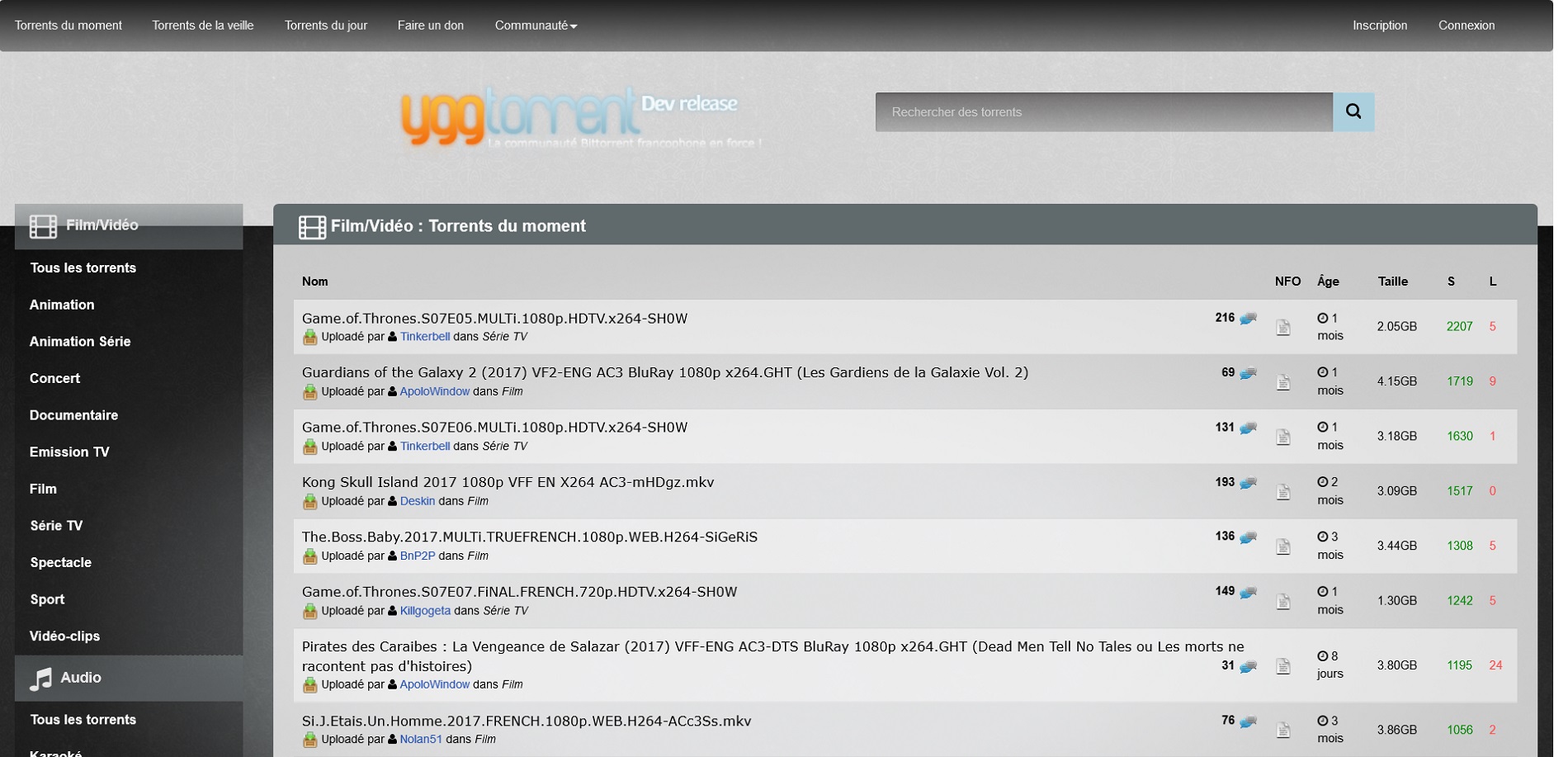Screen dimensions: 1568x757
Task: View comments icon for Guardians of the Galaxy 2
Action: pos(1248,373)
